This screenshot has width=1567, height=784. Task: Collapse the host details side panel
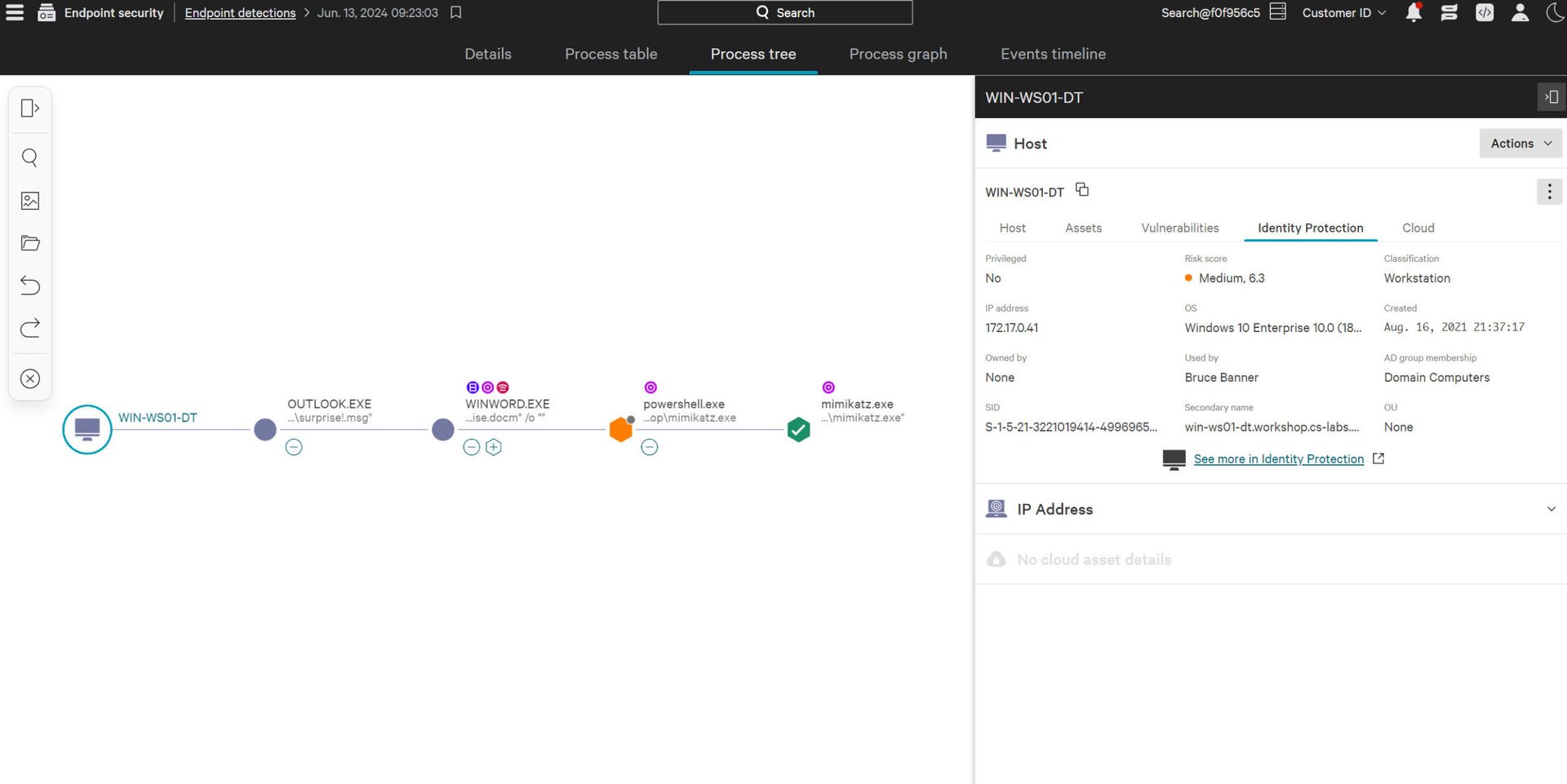(x=1550, y=97)
